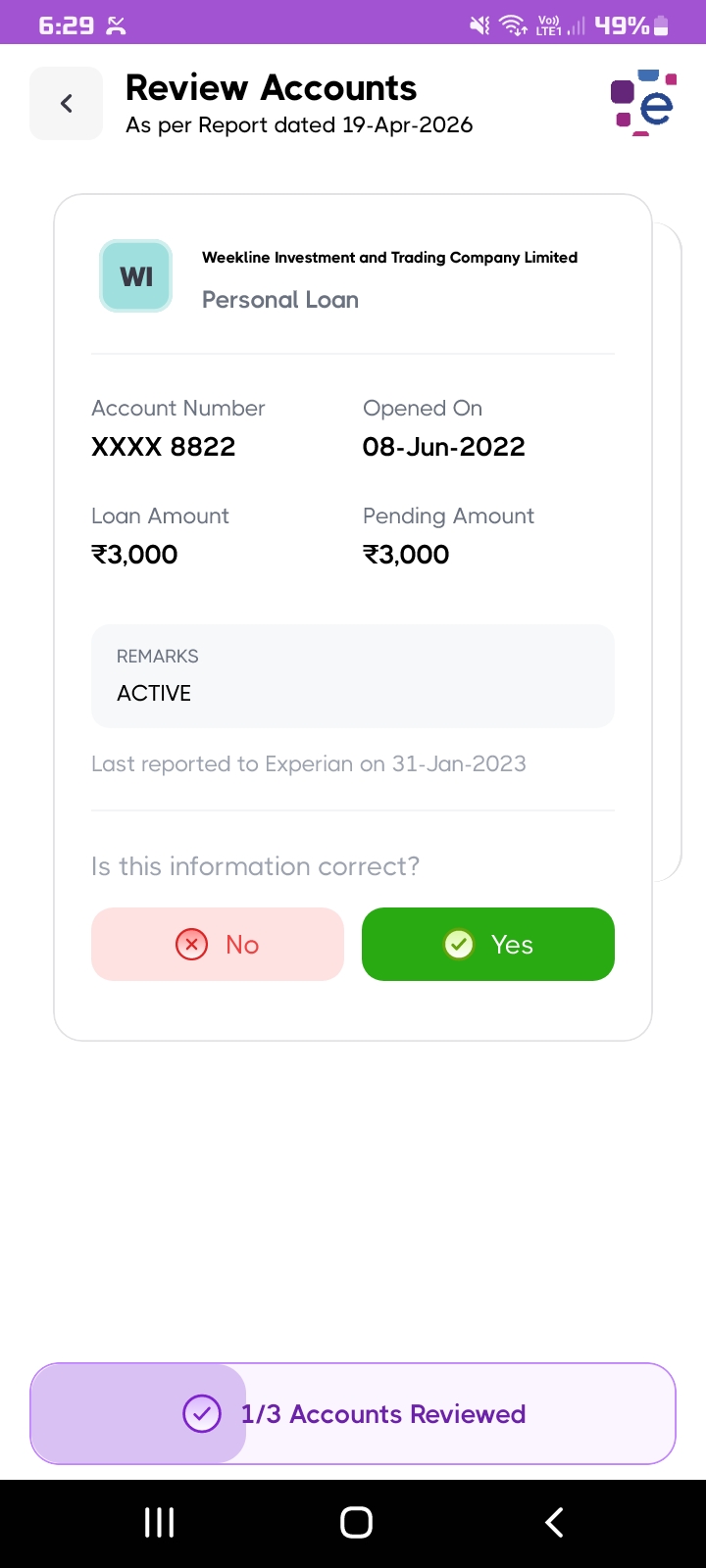Tap the Weekline Investment company name
The width and height of the screenshot is (706, 1568).
pyautogui.click(x=389, y=258)
